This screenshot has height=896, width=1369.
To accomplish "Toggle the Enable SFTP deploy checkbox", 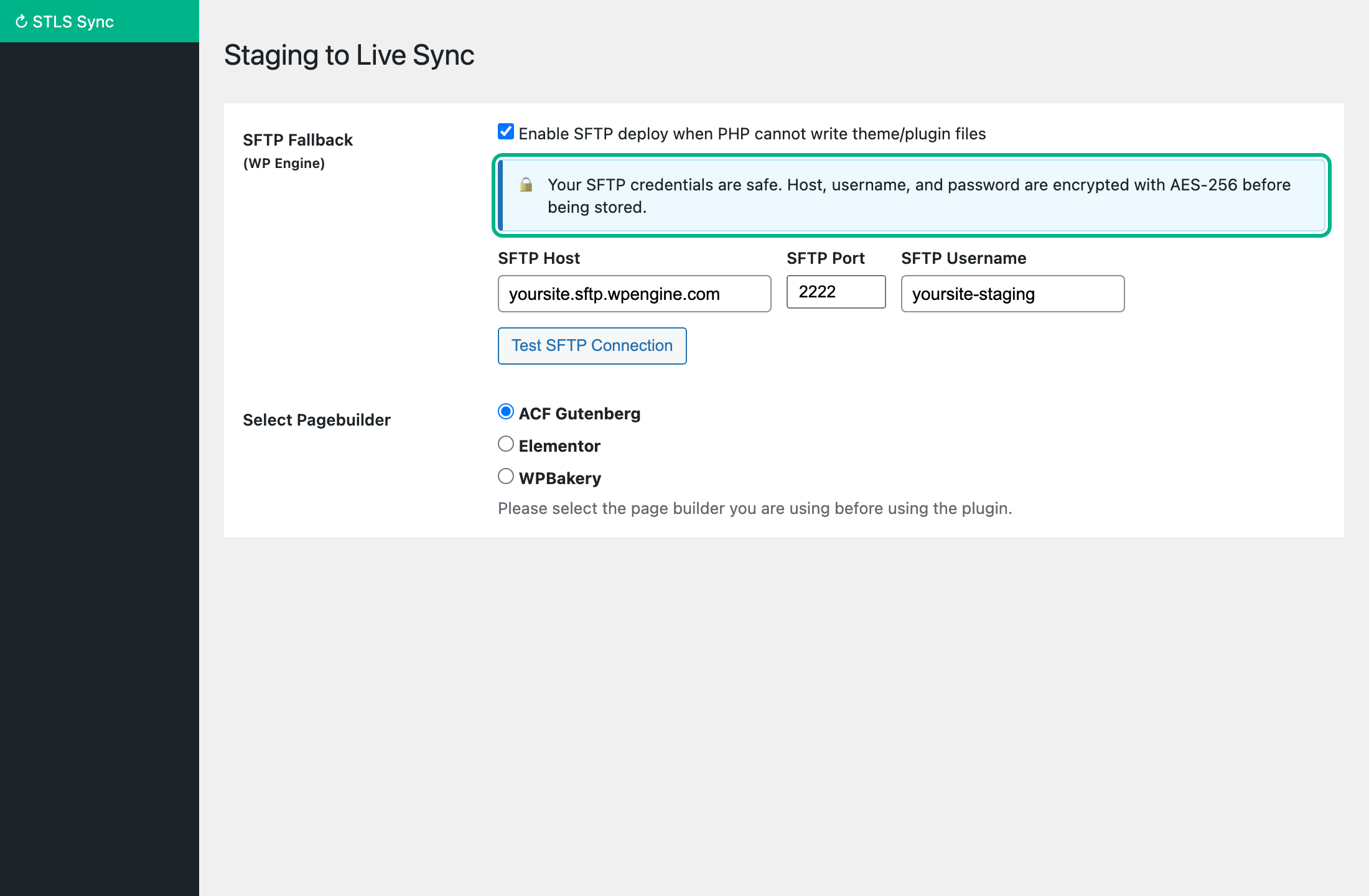I will pyautogui.click(x=506, y=132).
